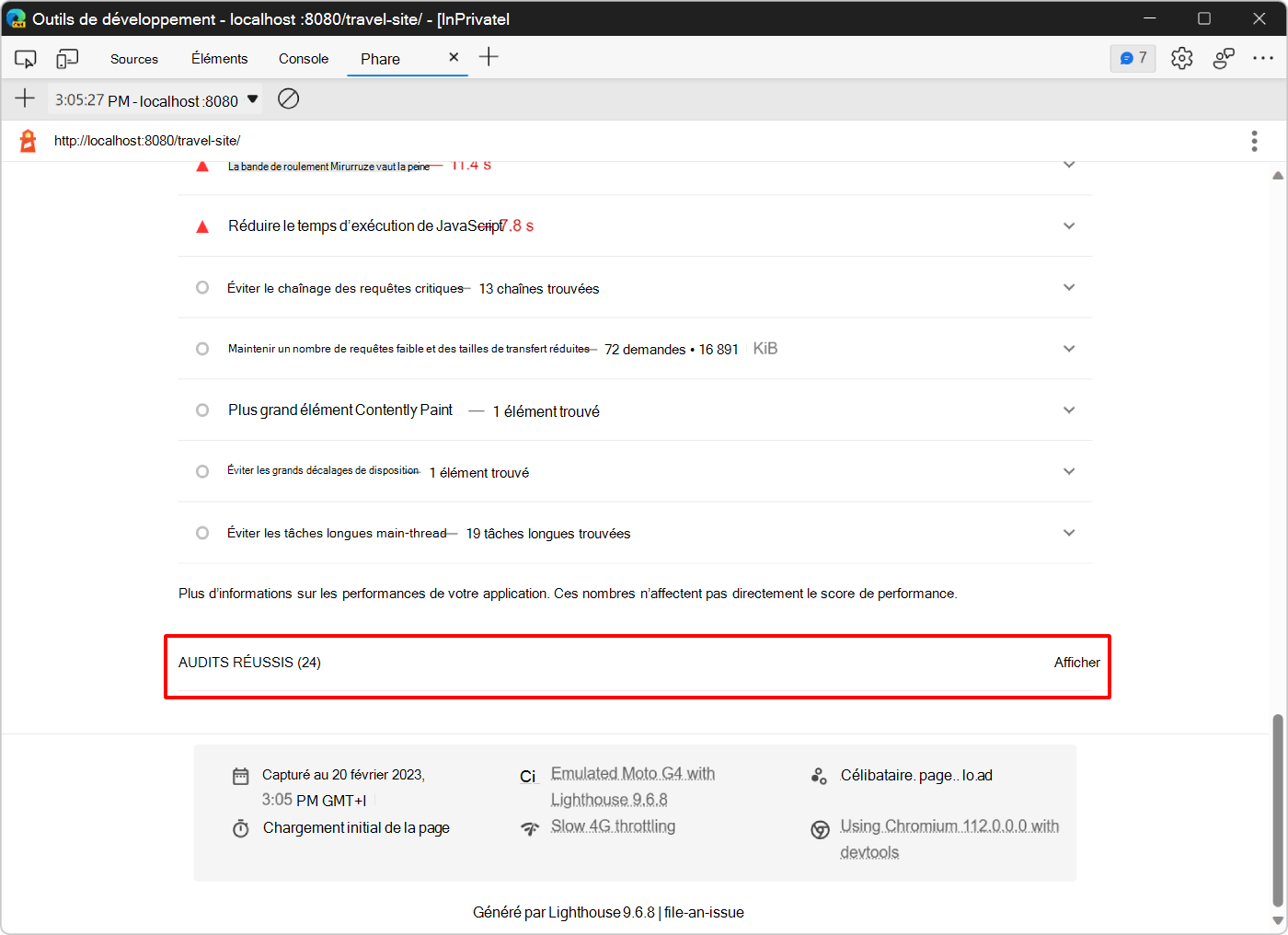The width and height of the screenshot is (1288, 935).
Task: Open the DevTools settings gear
Action: point(1182,58)
